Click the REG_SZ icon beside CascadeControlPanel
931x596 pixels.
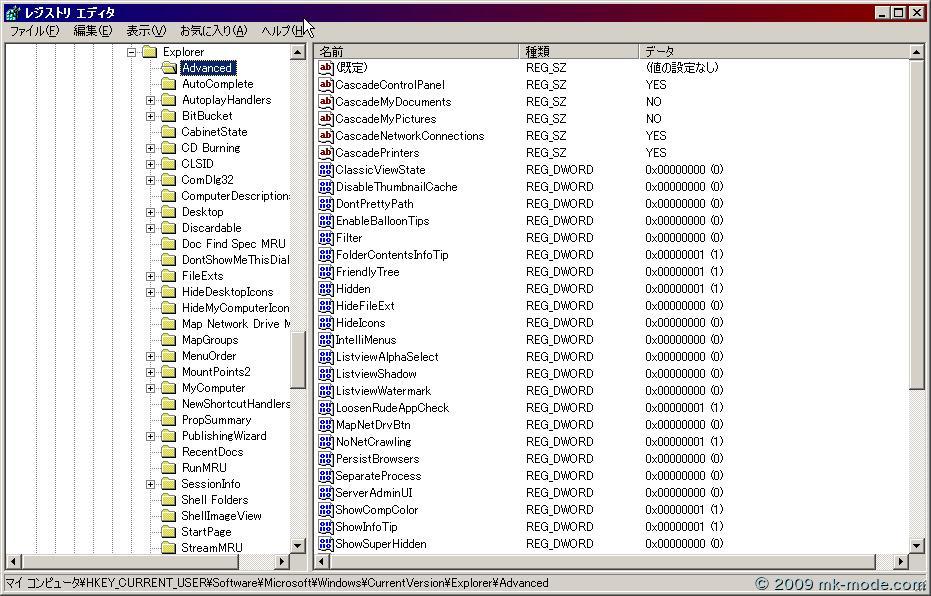pyautogui.click(x=326, y=85)
